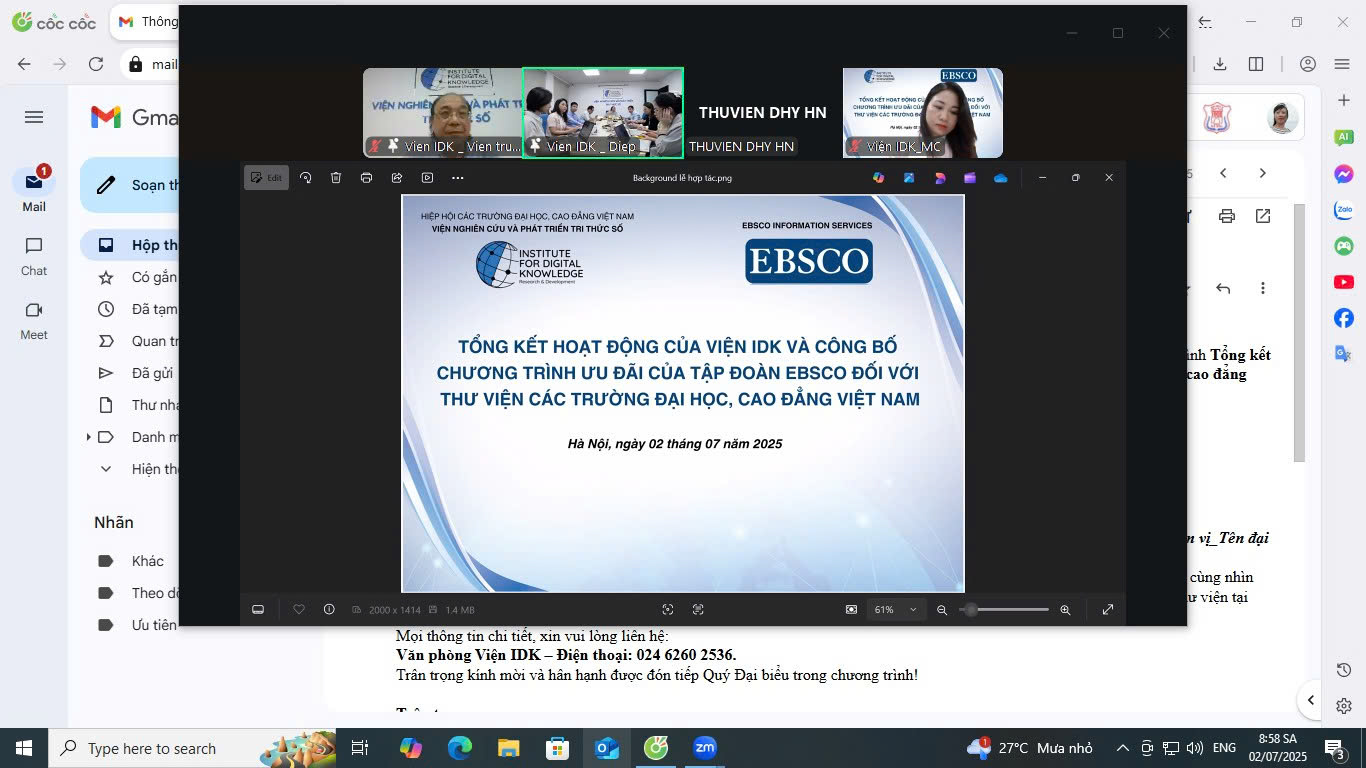Select the Viện IDK_MC video tile
The width and height of the screenshot is (1366, 768).
click(923, 113)
